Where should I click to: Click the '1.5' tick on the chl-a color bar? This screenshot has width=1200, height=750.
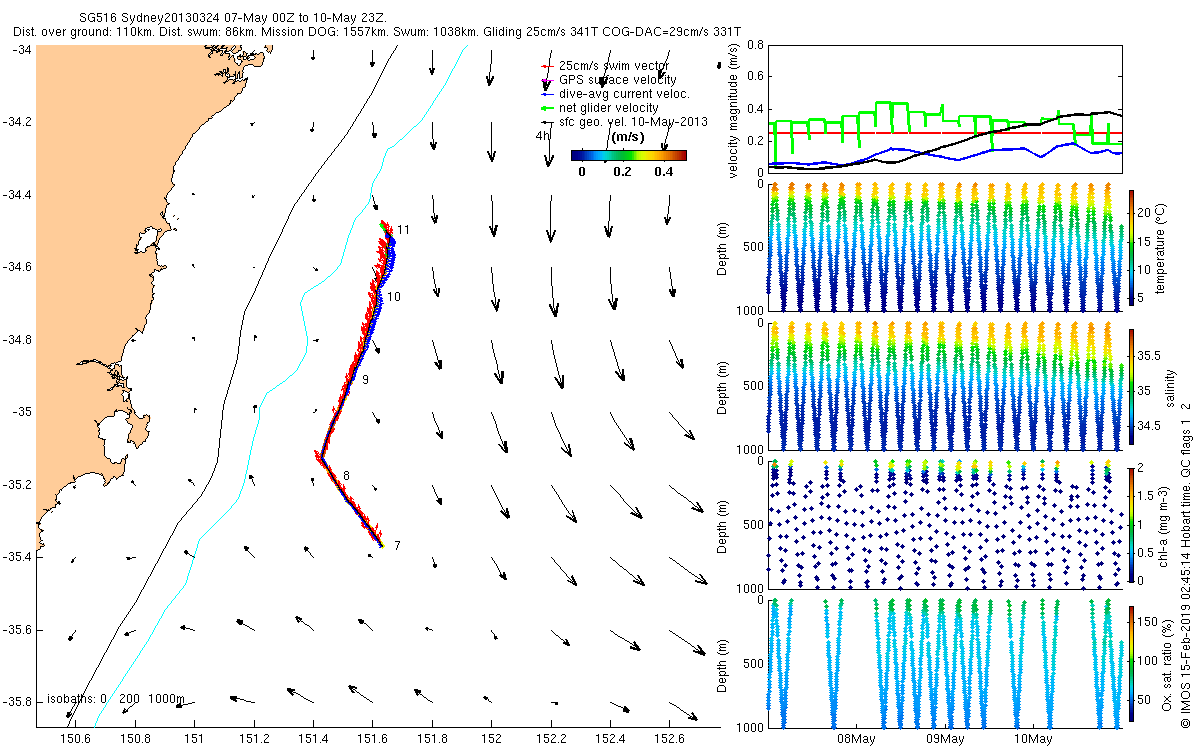(x=1147, y=496)
